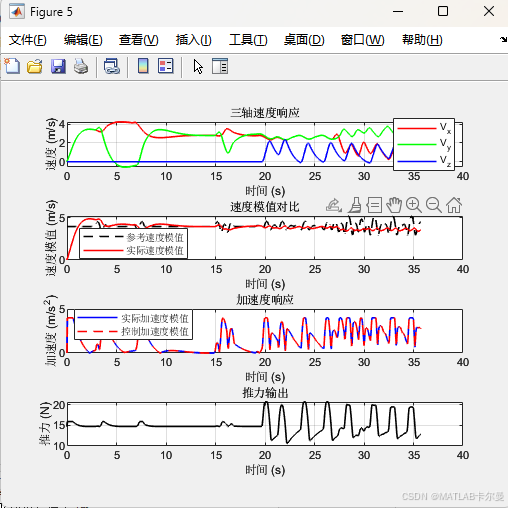Click the MATLAB logo in title bar
Image resolution: width=508 pixels, height=508 pixels.
(17, 12)
